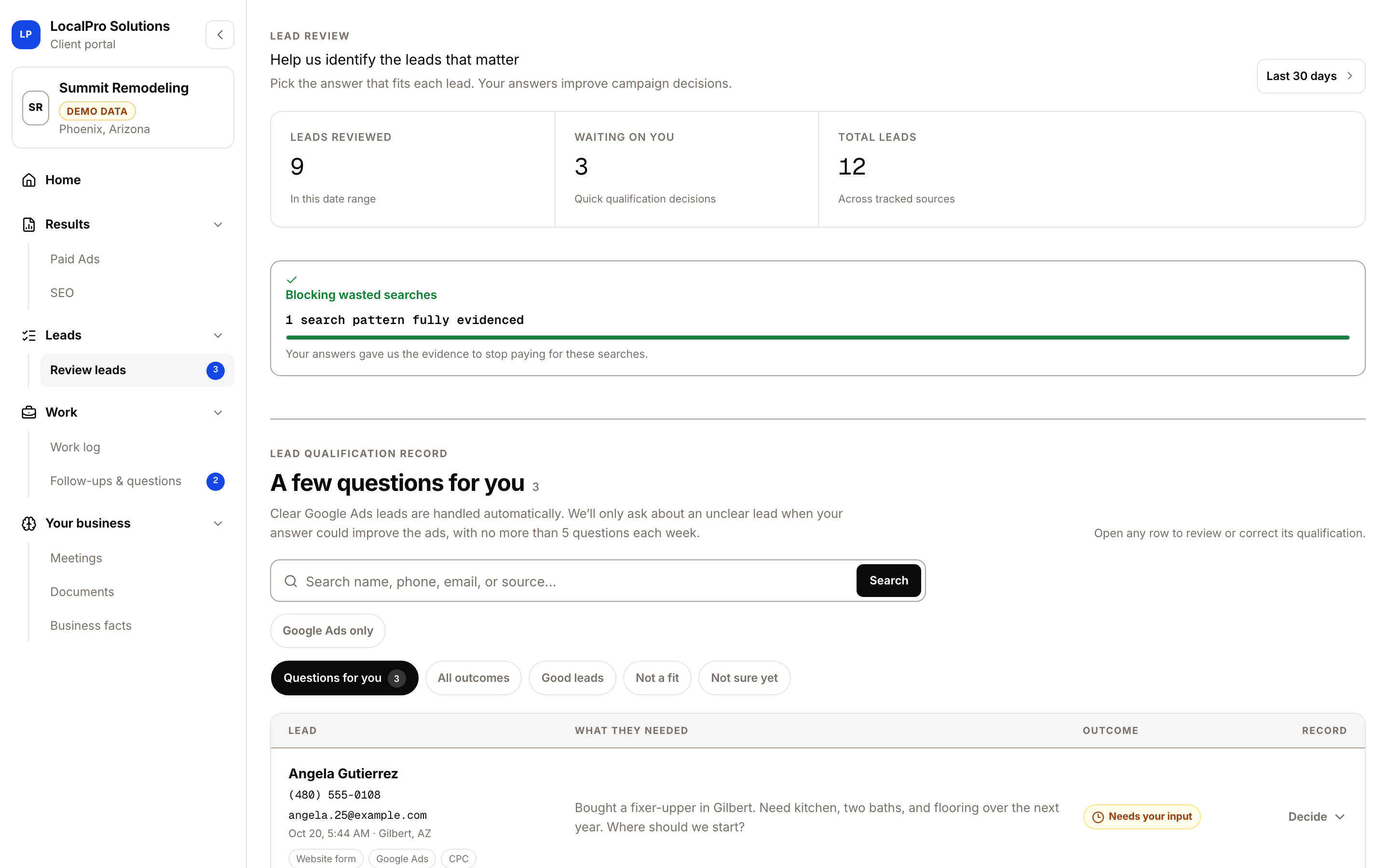Select the All outcomes tab
The image size is (1389, 868).
[473, 678]
